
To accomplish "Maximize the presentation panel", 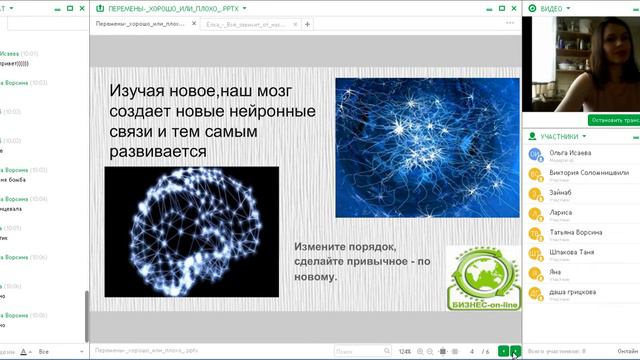I will (x=502, y=8).
